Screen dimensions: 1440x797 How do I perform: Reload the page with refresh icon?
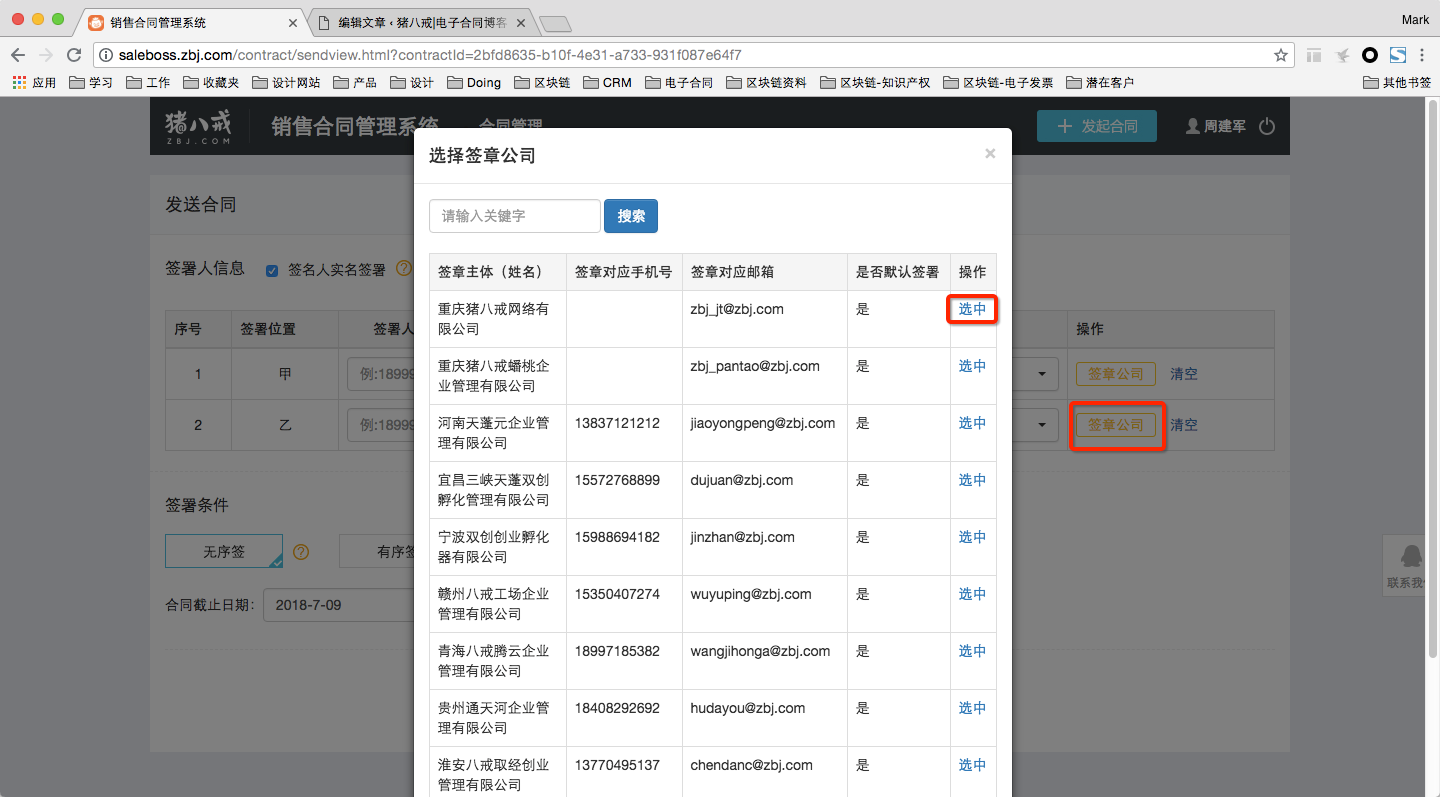click(x=74, y=55)
